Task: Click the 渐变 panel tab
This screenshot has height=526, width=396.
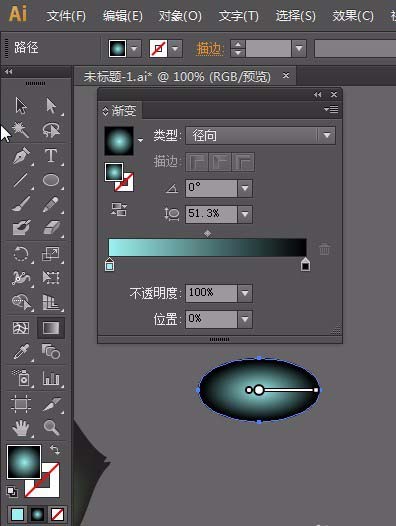Action: tap(120, 110)
